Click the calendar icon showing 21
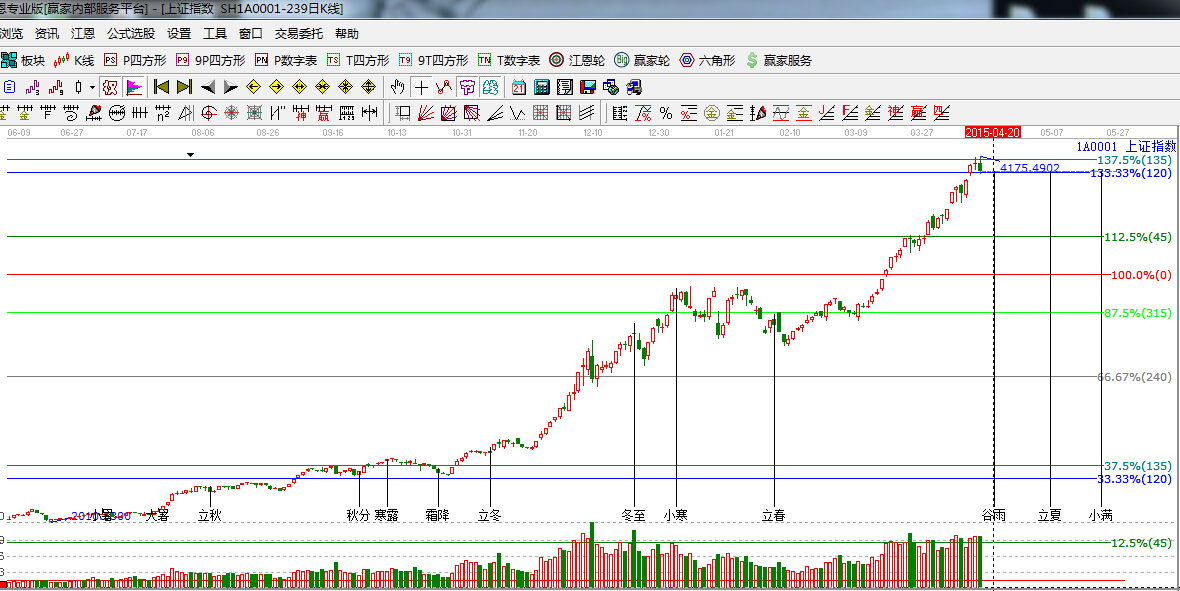1180x591 pixels. click(519, 87)
